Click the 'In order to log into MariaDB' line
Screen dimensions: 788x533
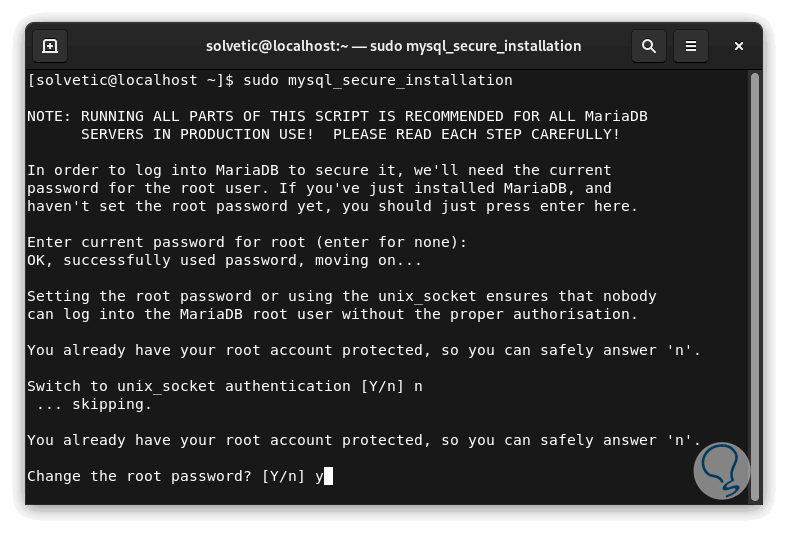click(319, 170)
